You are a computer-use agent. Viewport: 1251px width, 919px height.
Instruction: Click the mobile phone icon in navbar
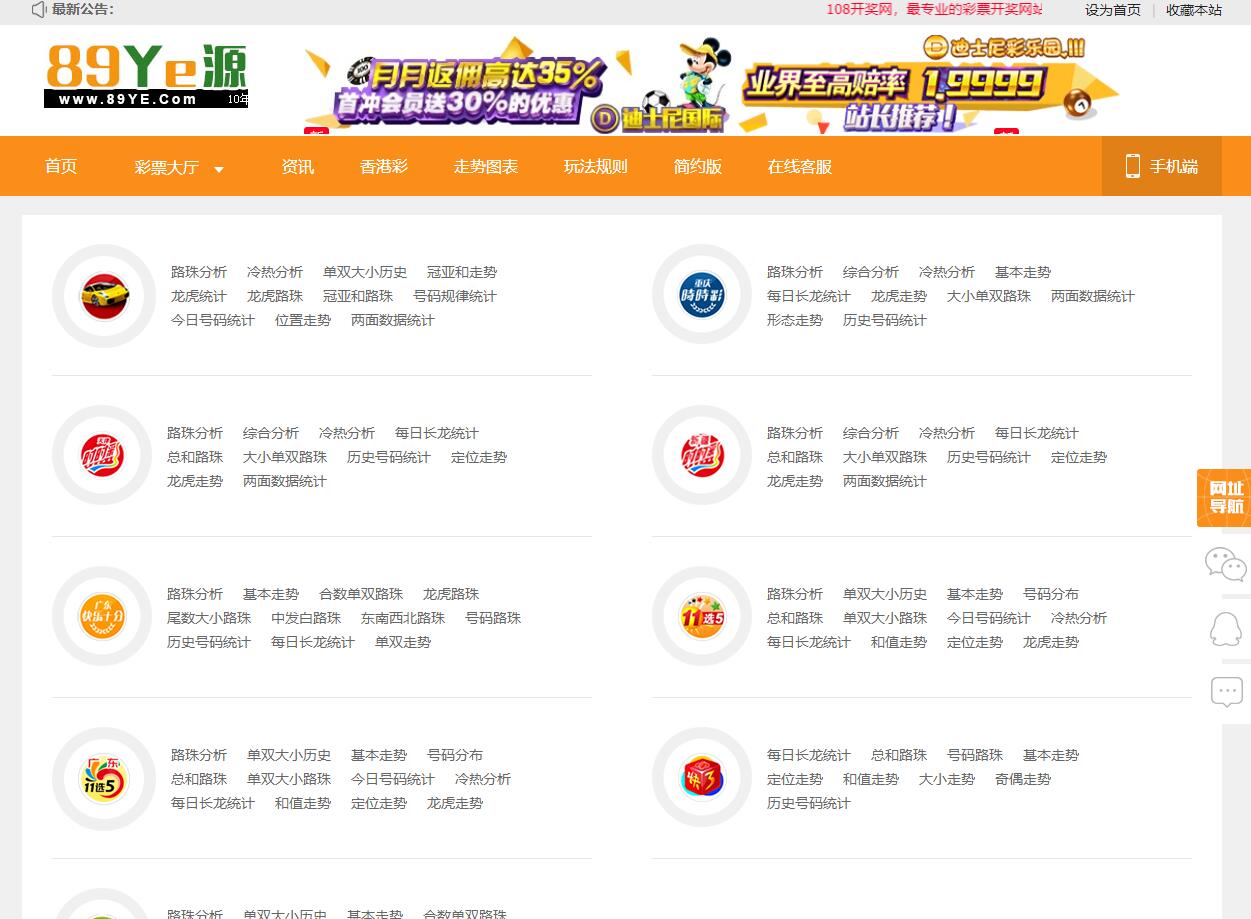coord(1132,166)
